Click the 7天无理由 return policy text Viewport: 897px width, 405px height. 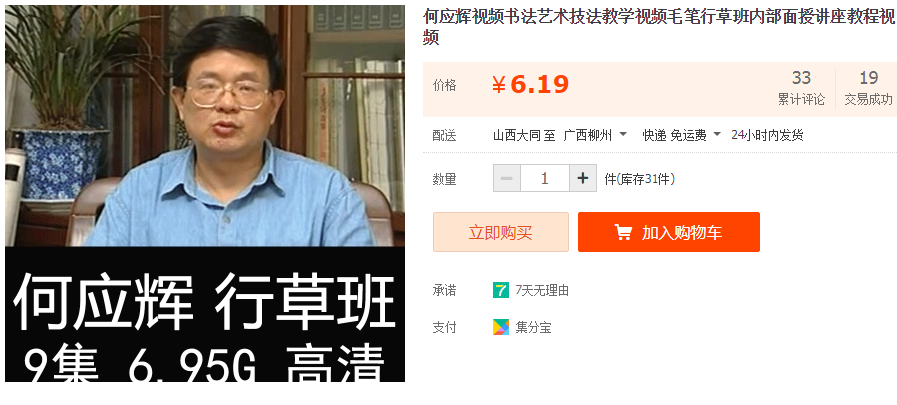[x=542, y=291]
